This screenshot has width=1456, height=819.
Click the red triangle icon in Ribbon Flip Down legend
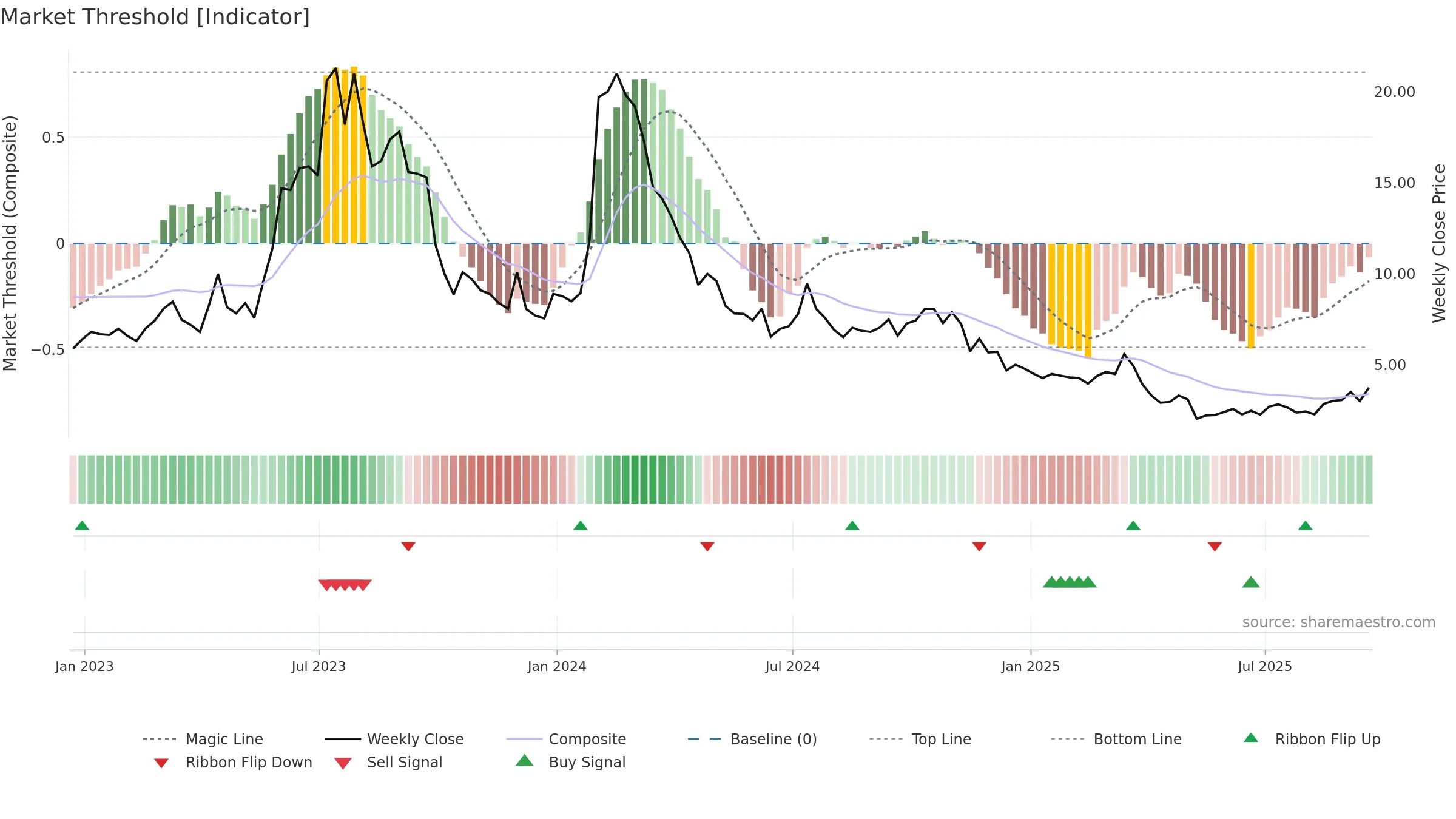point(161,763)
